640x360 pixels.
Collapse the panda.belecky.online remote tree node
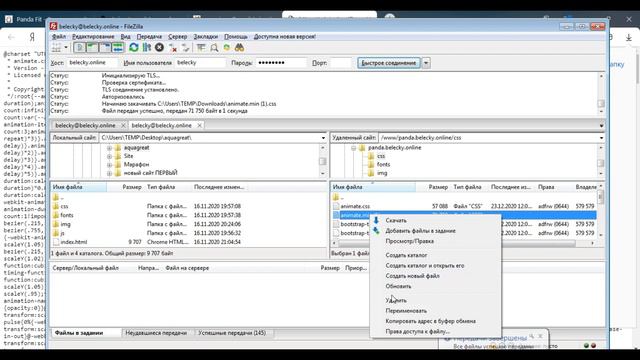pyautogui.click(x=353, y=148)
